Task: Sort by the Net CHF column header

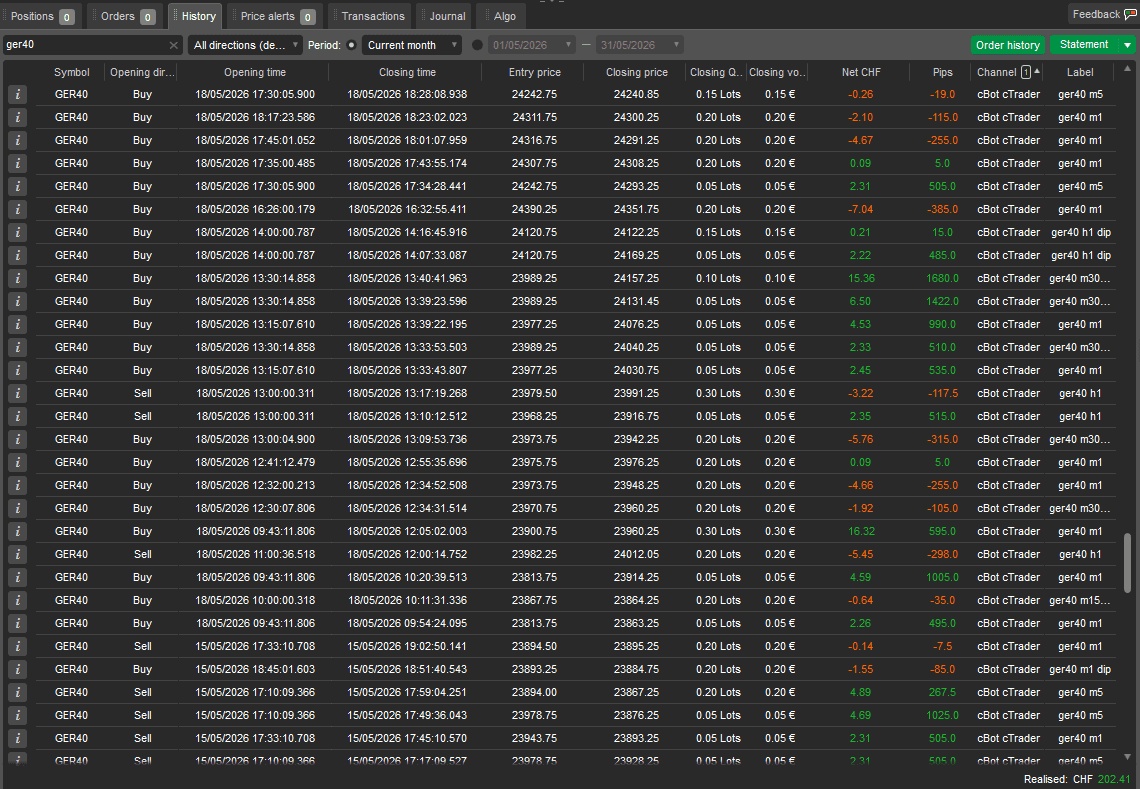Action: [x=861, y=72]
